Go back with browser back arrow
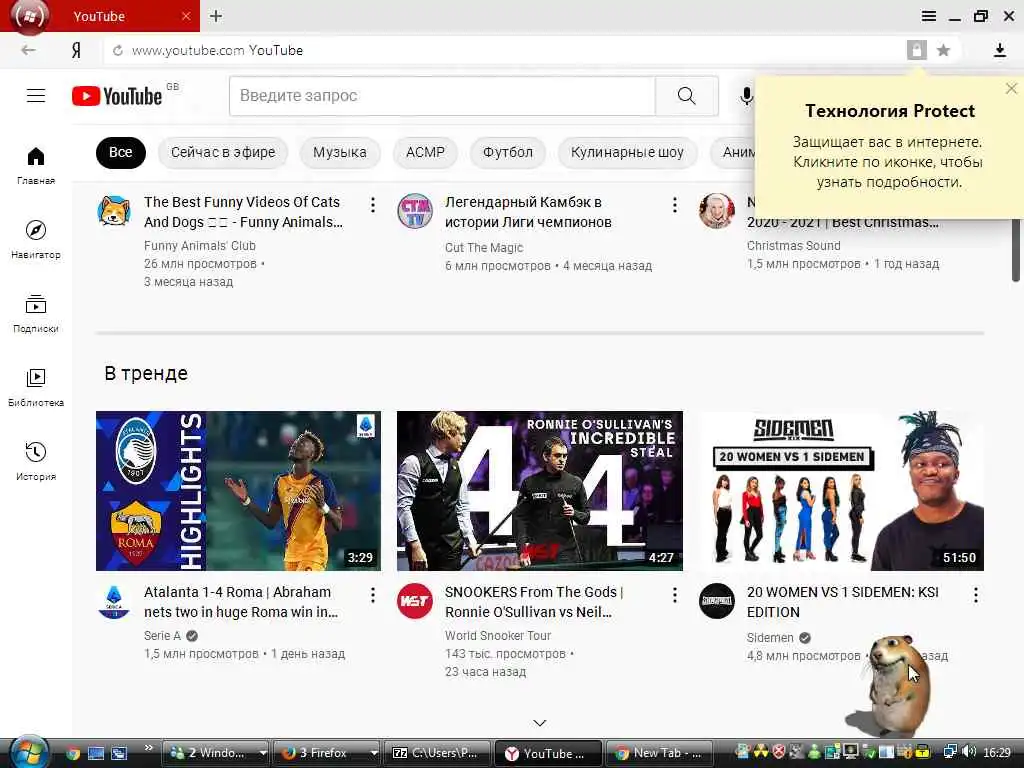The height and width of the screenshot is (768, 1024). click(x=28, y=50)
